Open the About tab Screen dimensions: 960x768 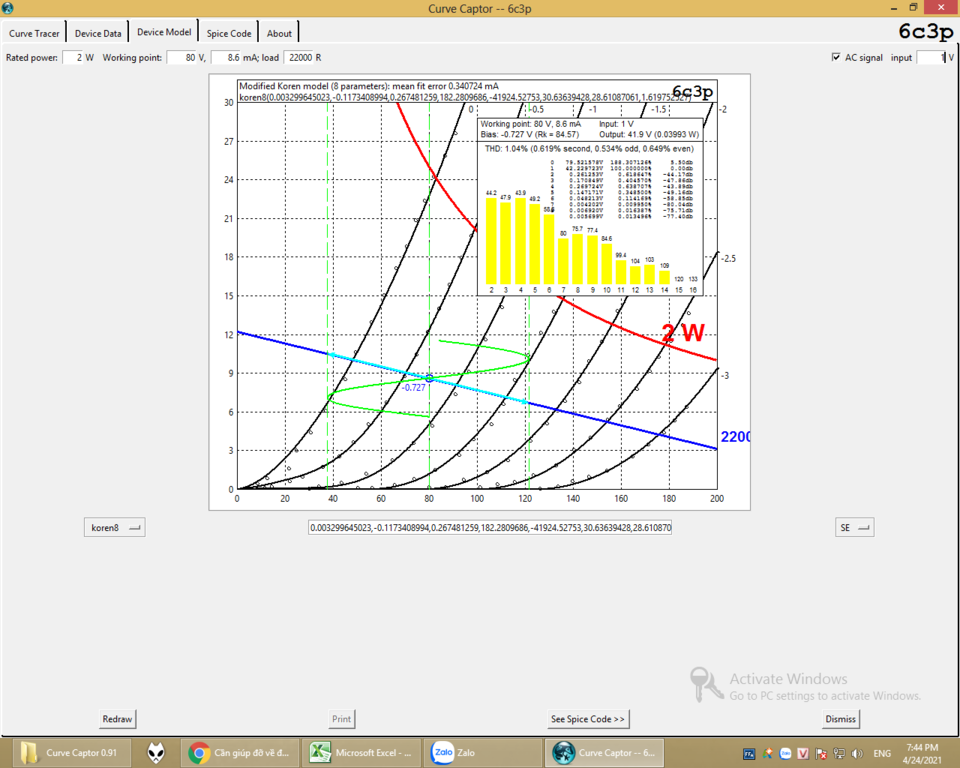(279, 33)
